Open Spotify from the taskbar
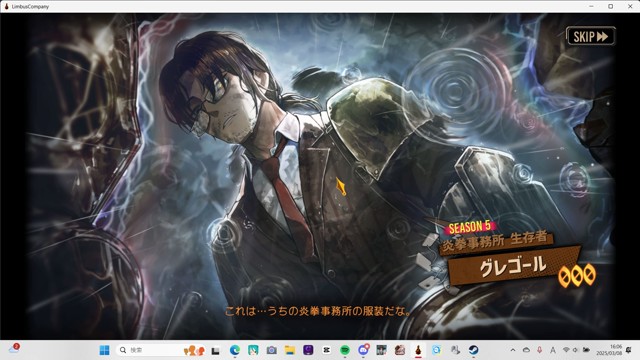Image resolution: width=640 pixels, height=360 pixels. [345, 350]
